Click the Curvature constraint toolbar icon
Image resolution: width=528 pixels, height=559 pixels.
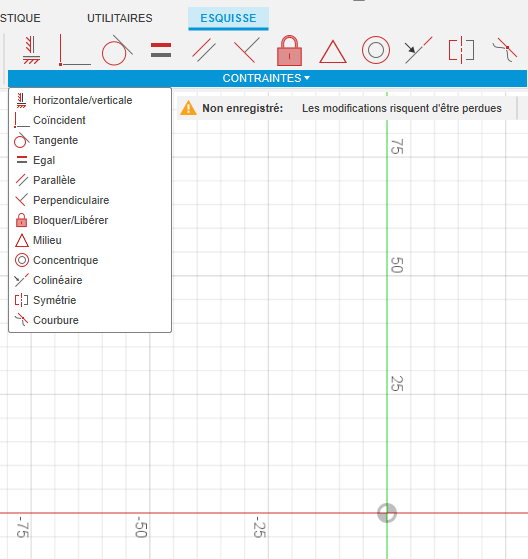tap(505, 50)
